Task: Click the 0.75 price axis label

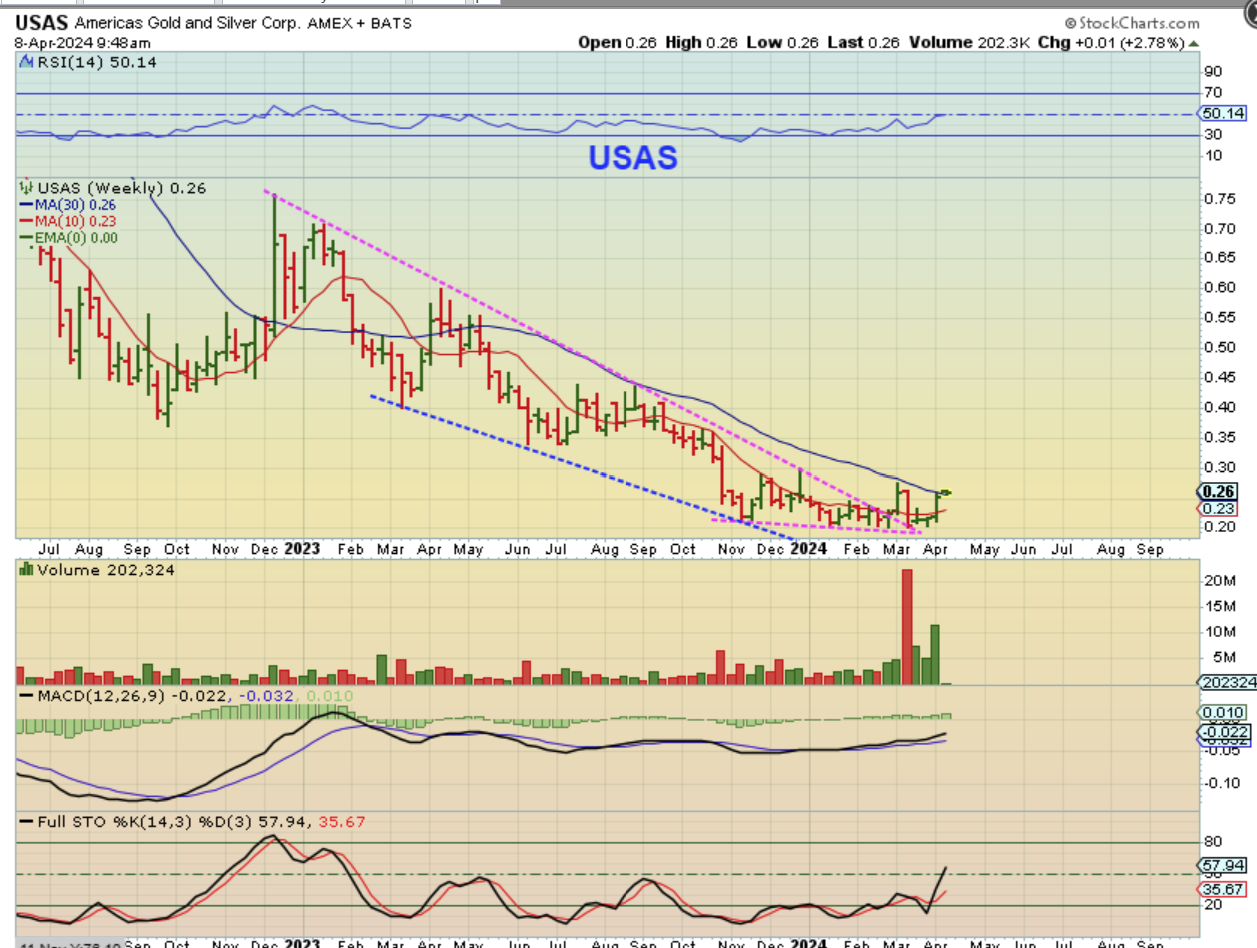Action: coord(1220,198)
